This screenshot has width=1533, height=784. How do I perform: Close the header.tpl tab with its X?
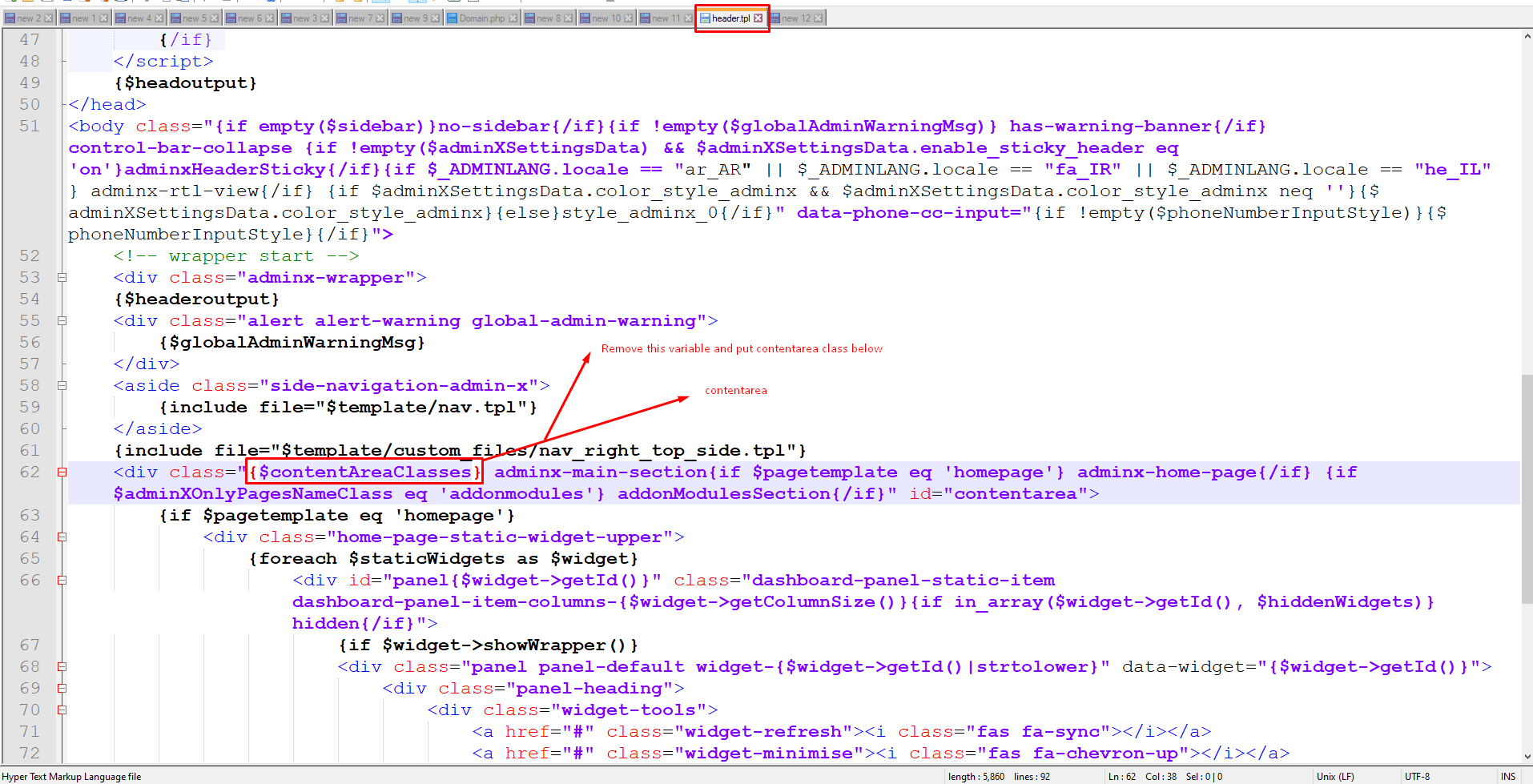click(x=758, y=18)
